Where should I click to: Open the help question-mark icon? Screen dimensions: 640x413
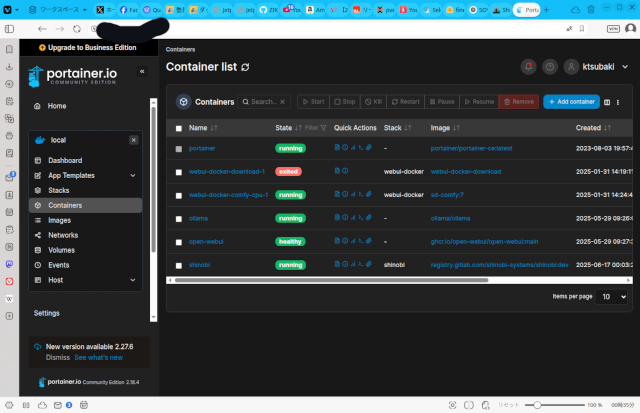(550, 67)
